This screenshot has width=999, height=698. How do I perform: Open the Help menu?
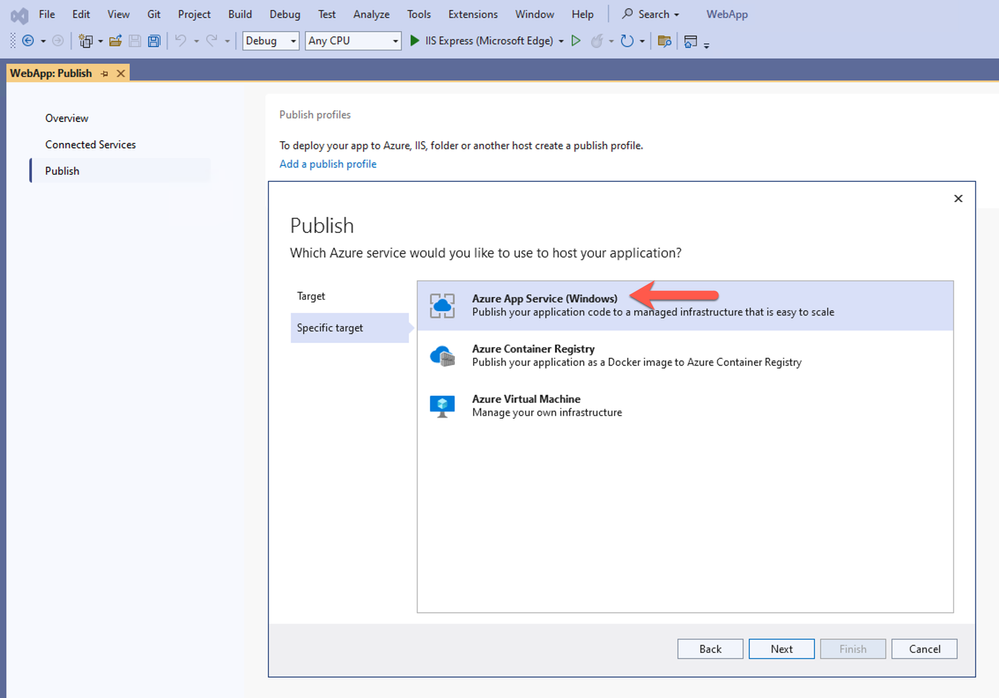582,14
